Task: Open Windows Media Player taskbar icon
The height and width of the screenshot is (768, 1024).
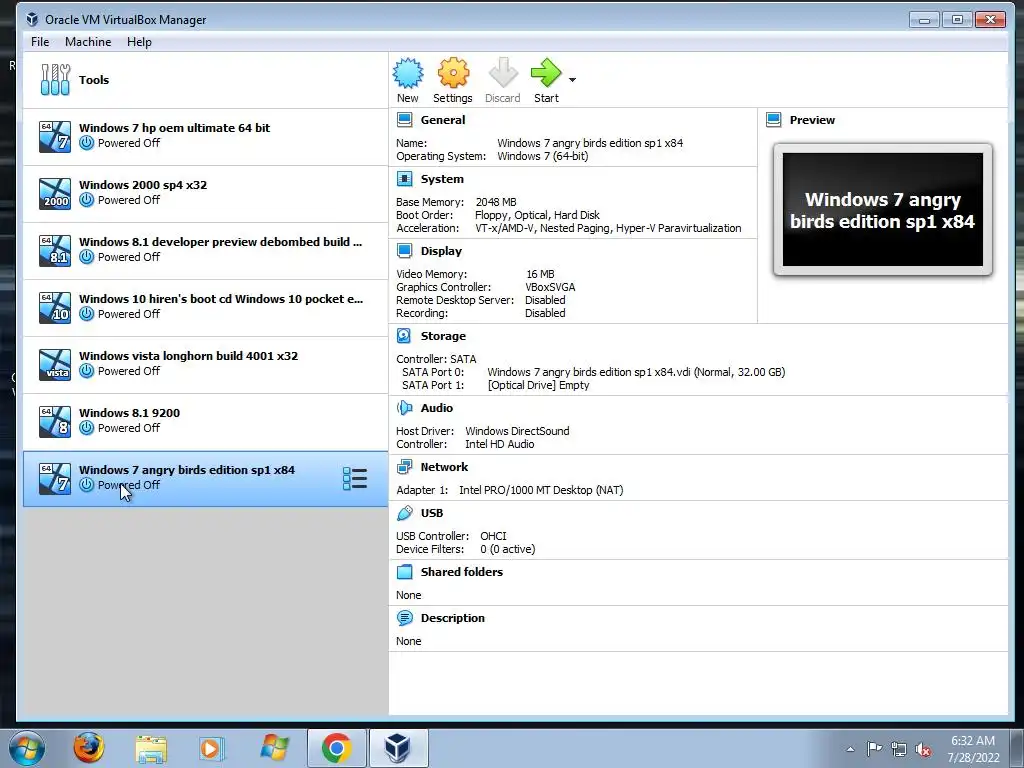Action: pyautogui.click(x=211, y=748)
